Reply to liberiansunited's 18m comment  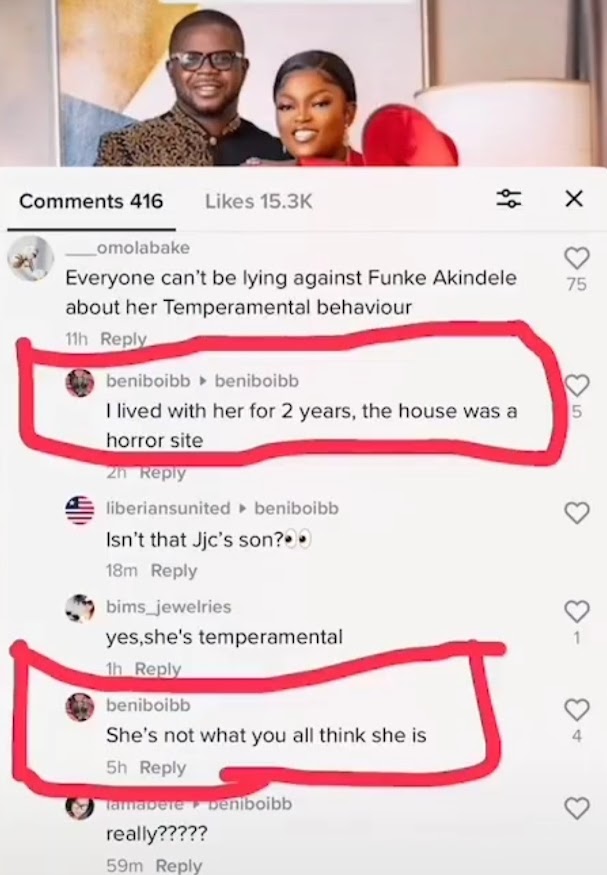[174, 570]
